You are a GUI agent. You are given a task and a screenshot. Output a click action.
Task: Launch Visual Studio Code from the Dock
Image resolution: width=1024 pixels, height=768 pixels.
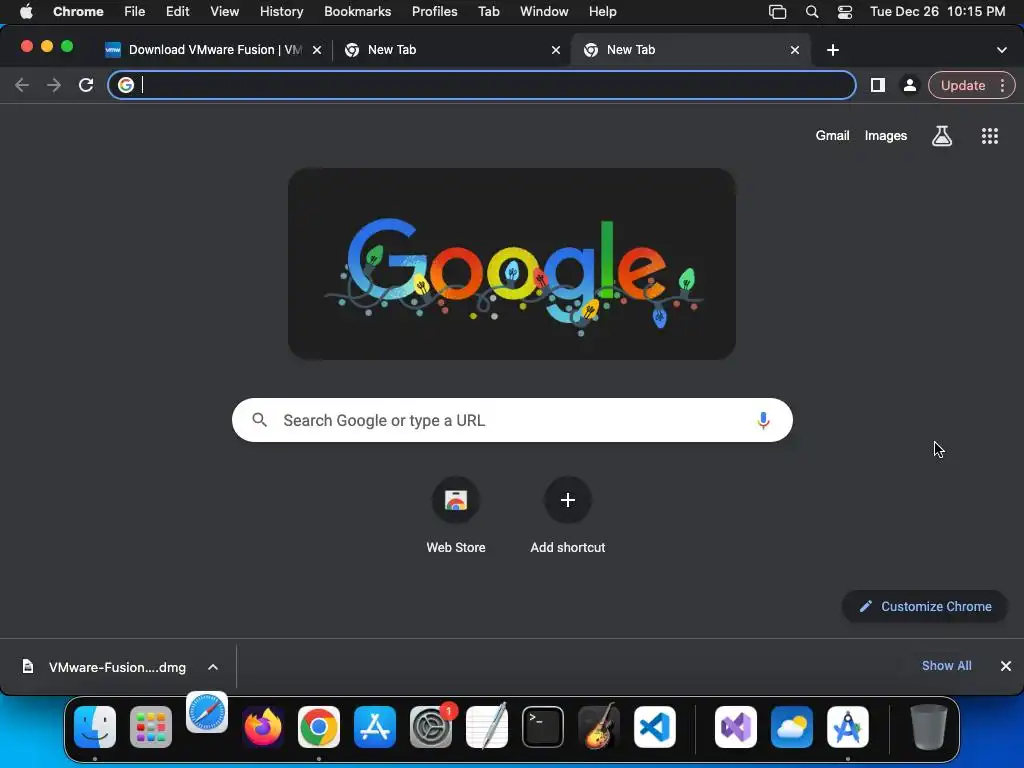tap(655, 727)
